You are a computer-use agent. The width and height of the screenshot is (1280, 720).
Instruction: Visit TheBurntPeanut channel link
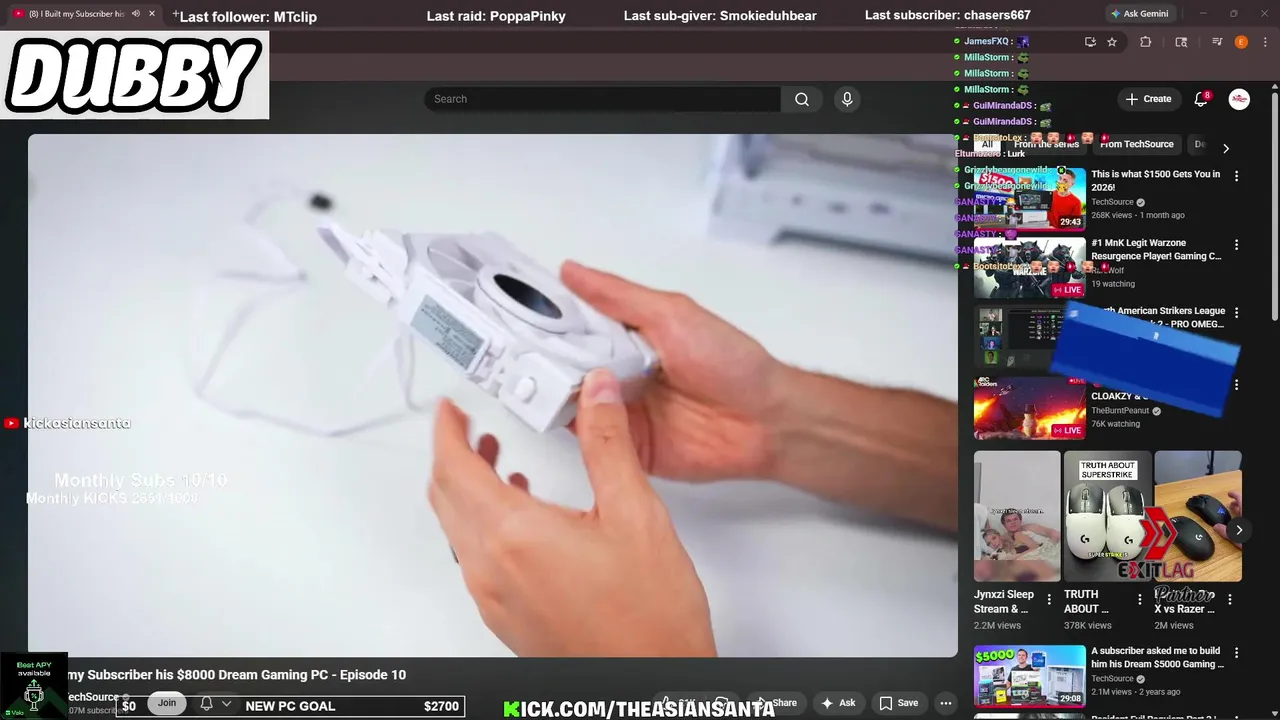(1120, 411)
